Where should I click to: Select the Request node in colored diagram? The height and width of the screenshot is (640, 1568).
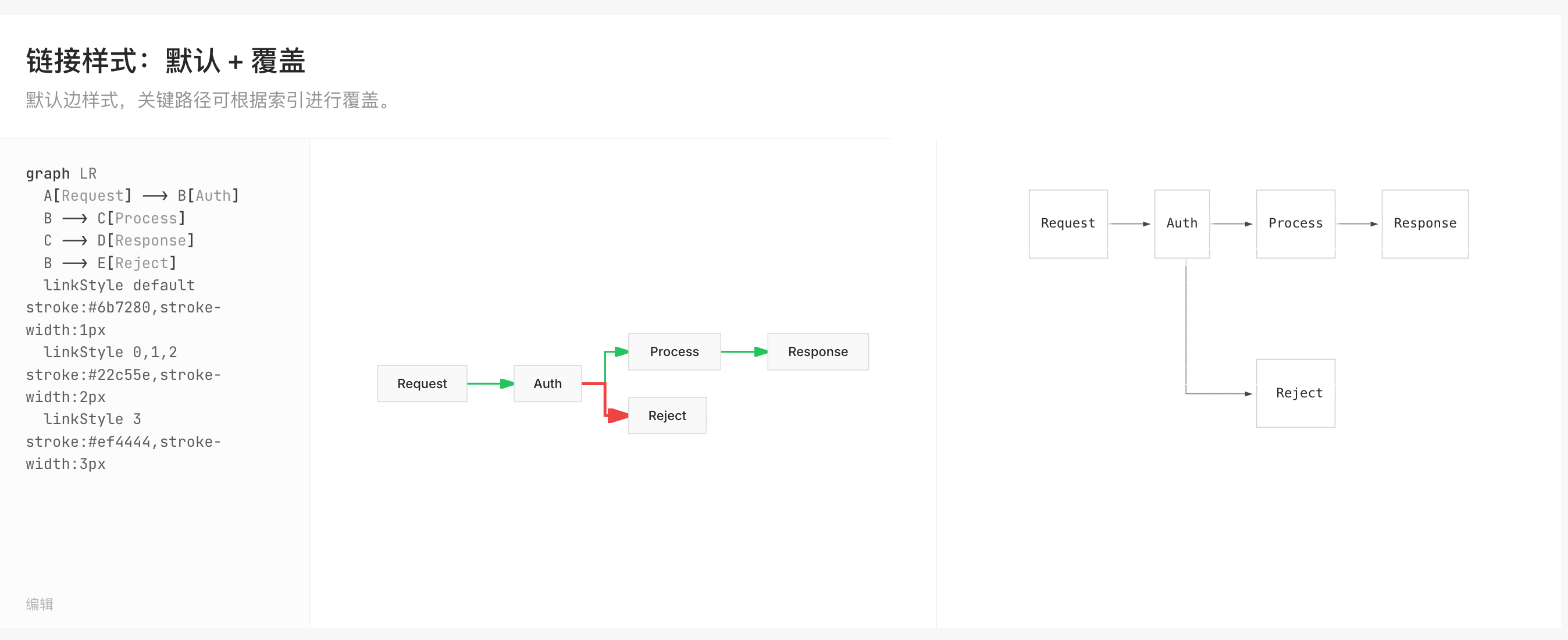[x=422, y=383]
